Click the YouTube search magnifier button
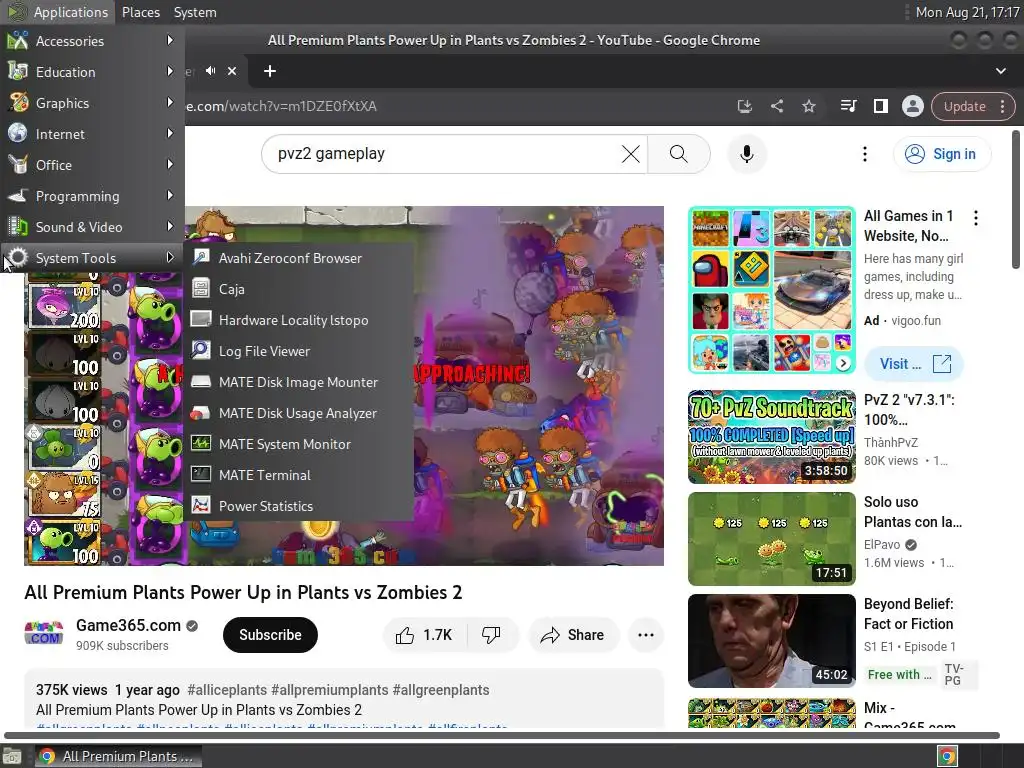 679,154
